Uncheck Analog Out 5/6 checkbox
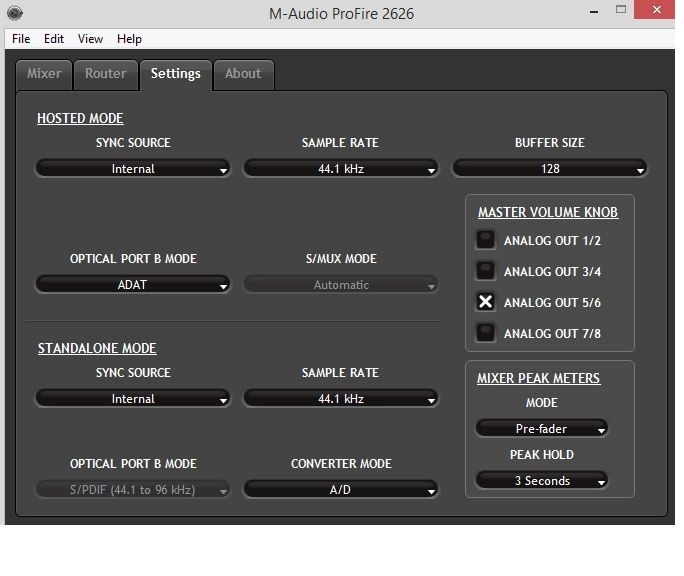684x576 pixels. click(x=485, y=302)
